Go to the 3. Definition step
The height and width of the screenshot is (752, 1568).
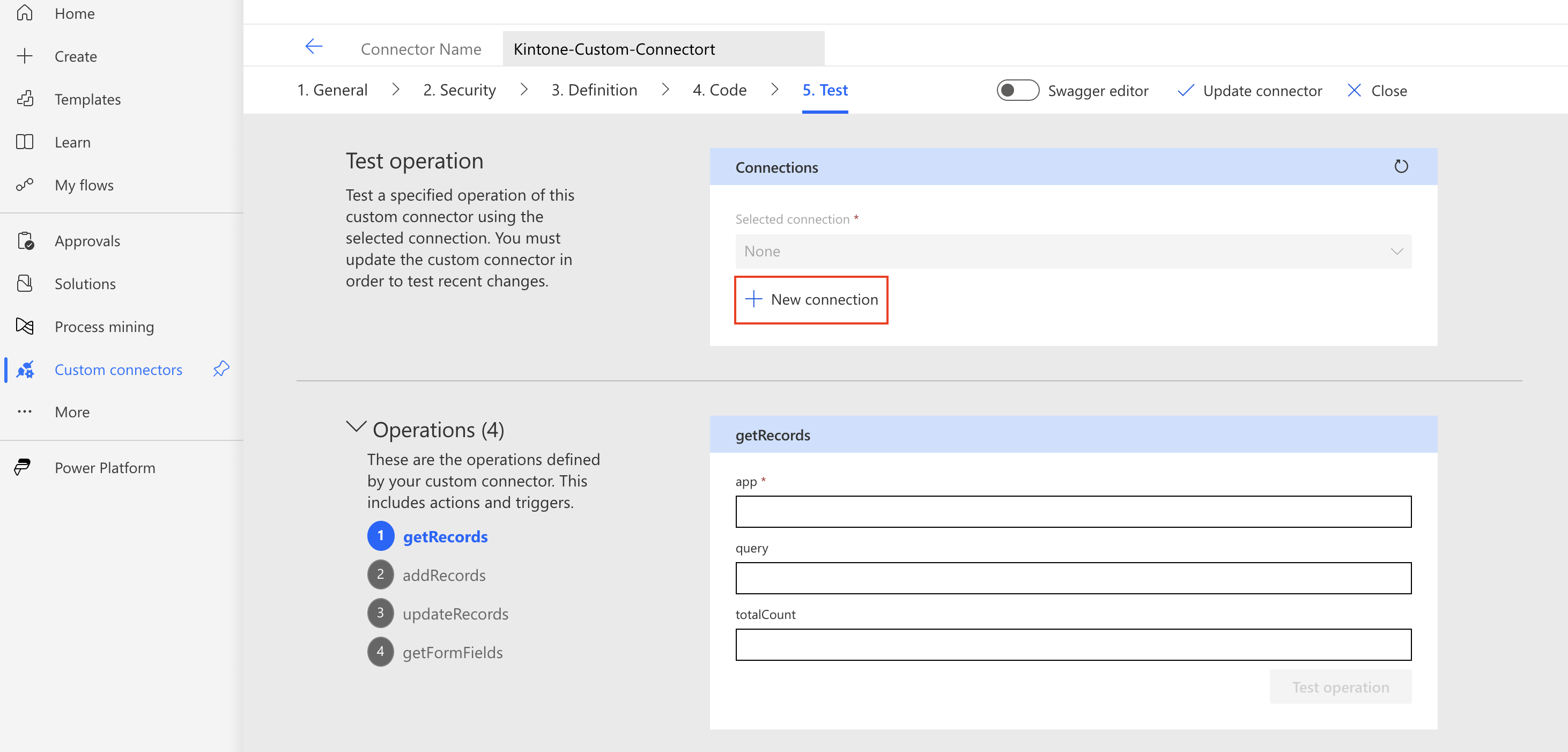point(594,90)
